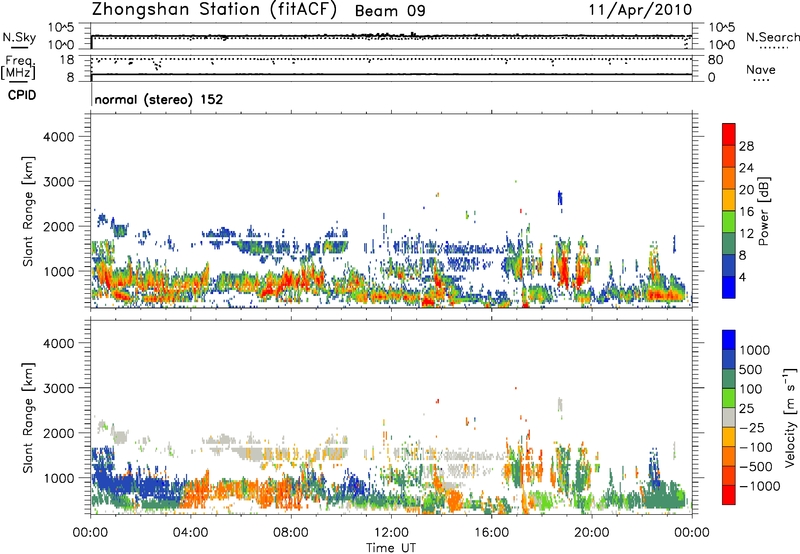The height and width of the screenshot is (554, 800).
Task: Click the '12:00' time axis label
Action: [x=391, y=533]
